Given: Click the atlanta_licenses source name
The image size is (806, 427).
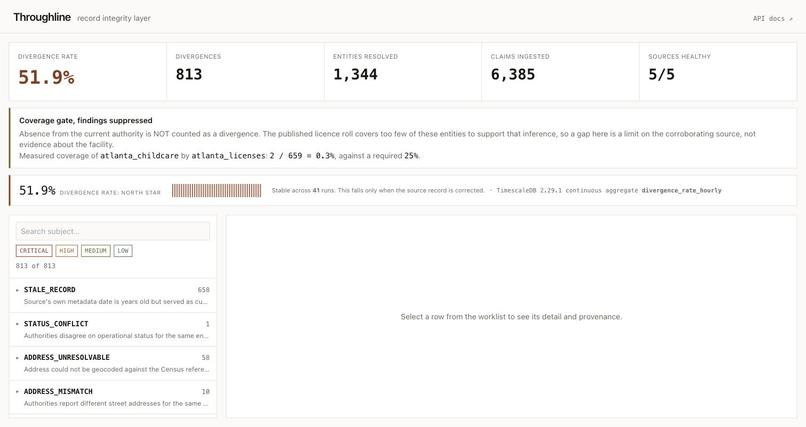Looking at the screenshot, I should [x=228, y=155].
